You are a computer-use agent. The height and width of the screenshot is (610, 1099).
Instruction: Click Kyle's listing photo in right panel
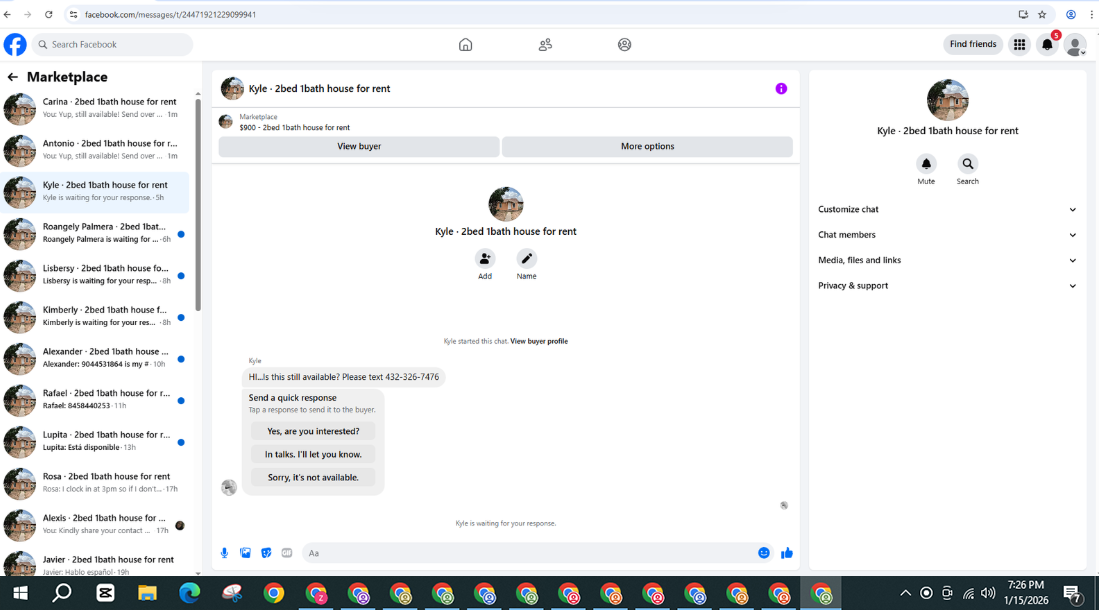click(947, 100)
